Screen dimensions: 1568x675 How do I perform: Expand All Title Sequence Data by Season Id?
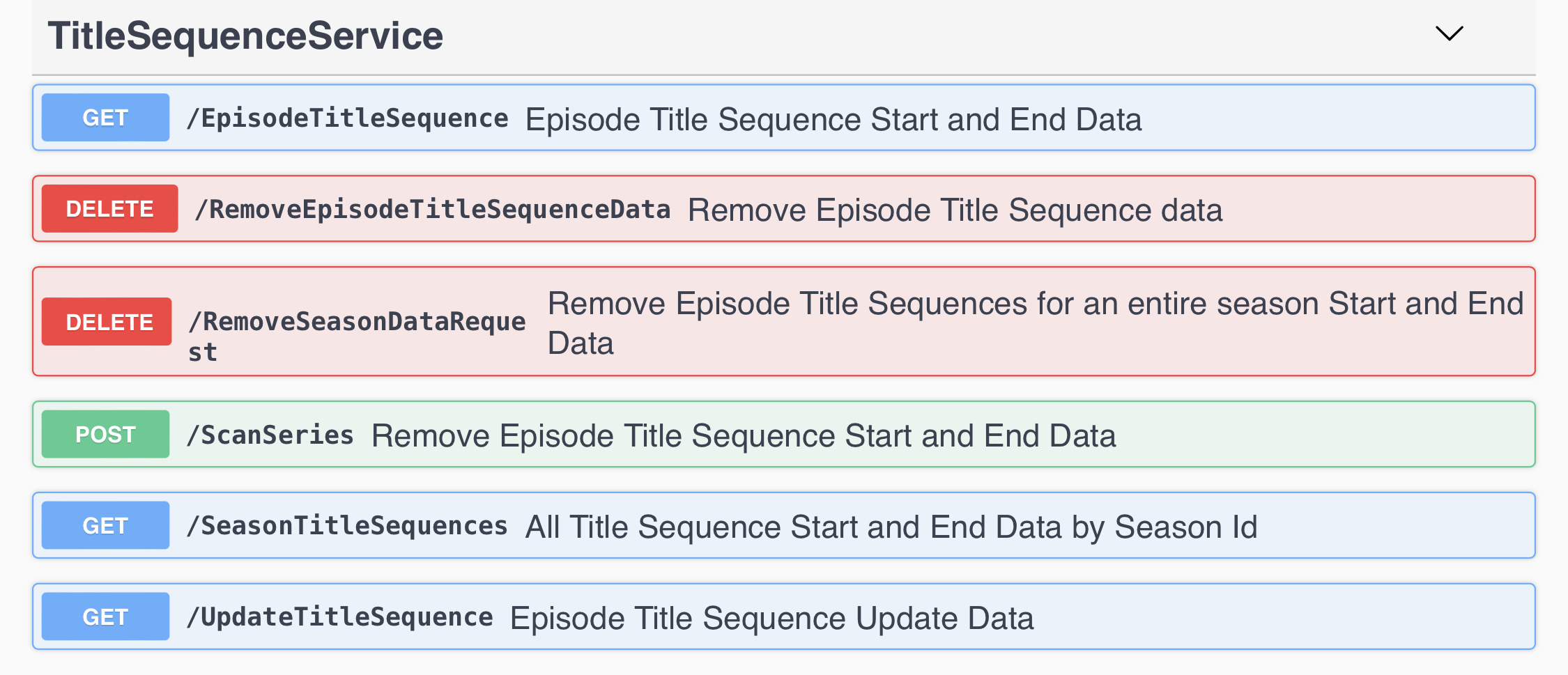coord(891,527)
